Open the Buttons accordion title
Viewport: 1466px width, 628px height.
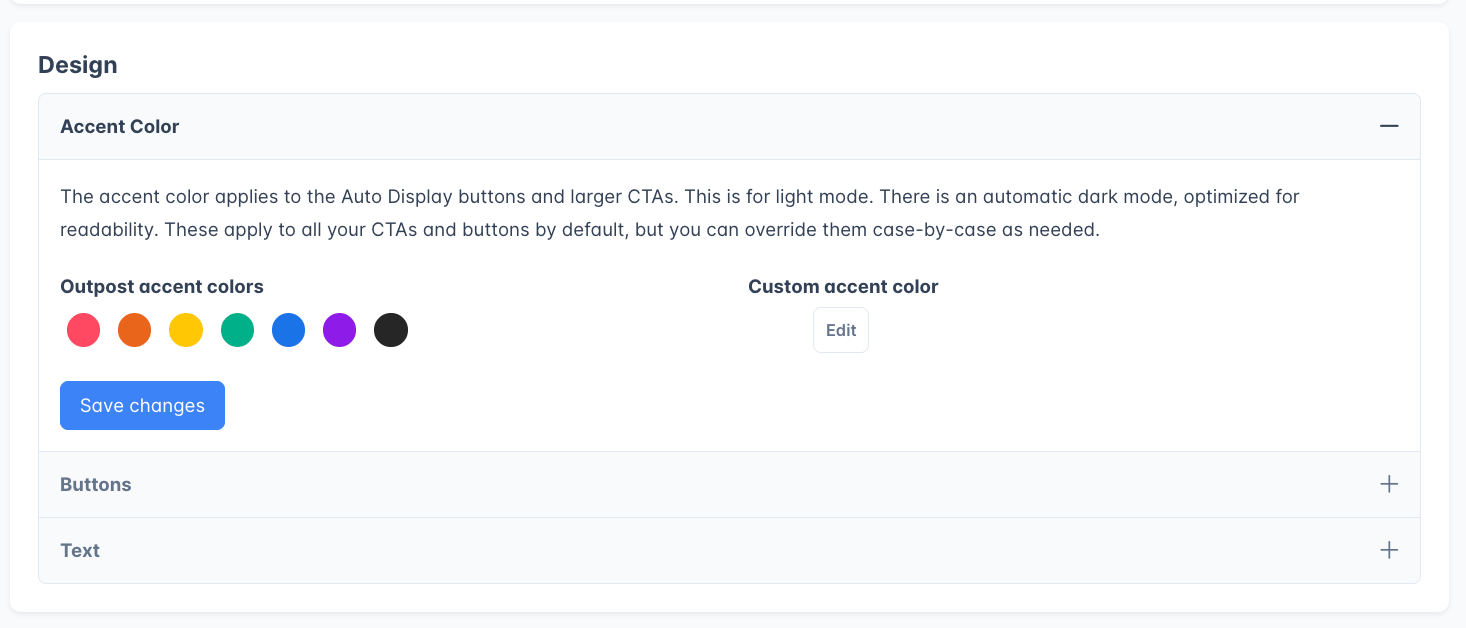tap(96, 484)
